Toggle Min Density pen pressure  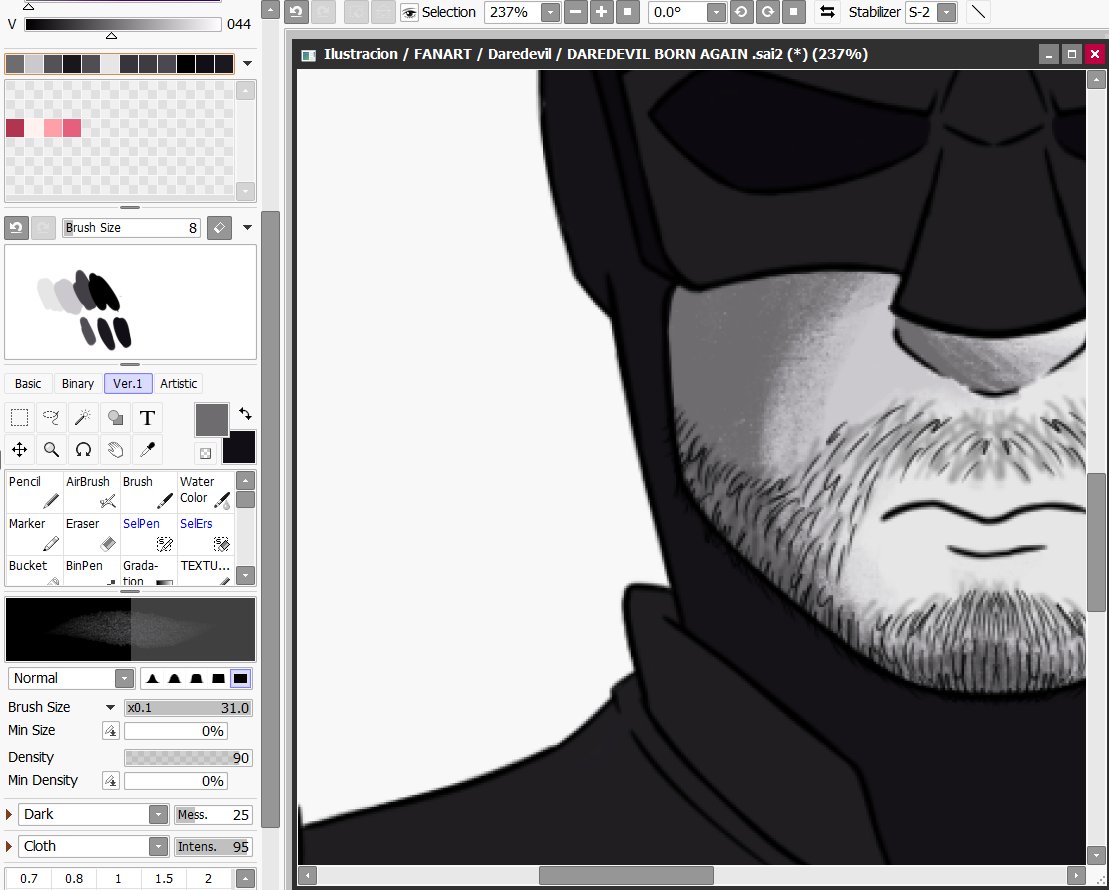click(111, 781)
